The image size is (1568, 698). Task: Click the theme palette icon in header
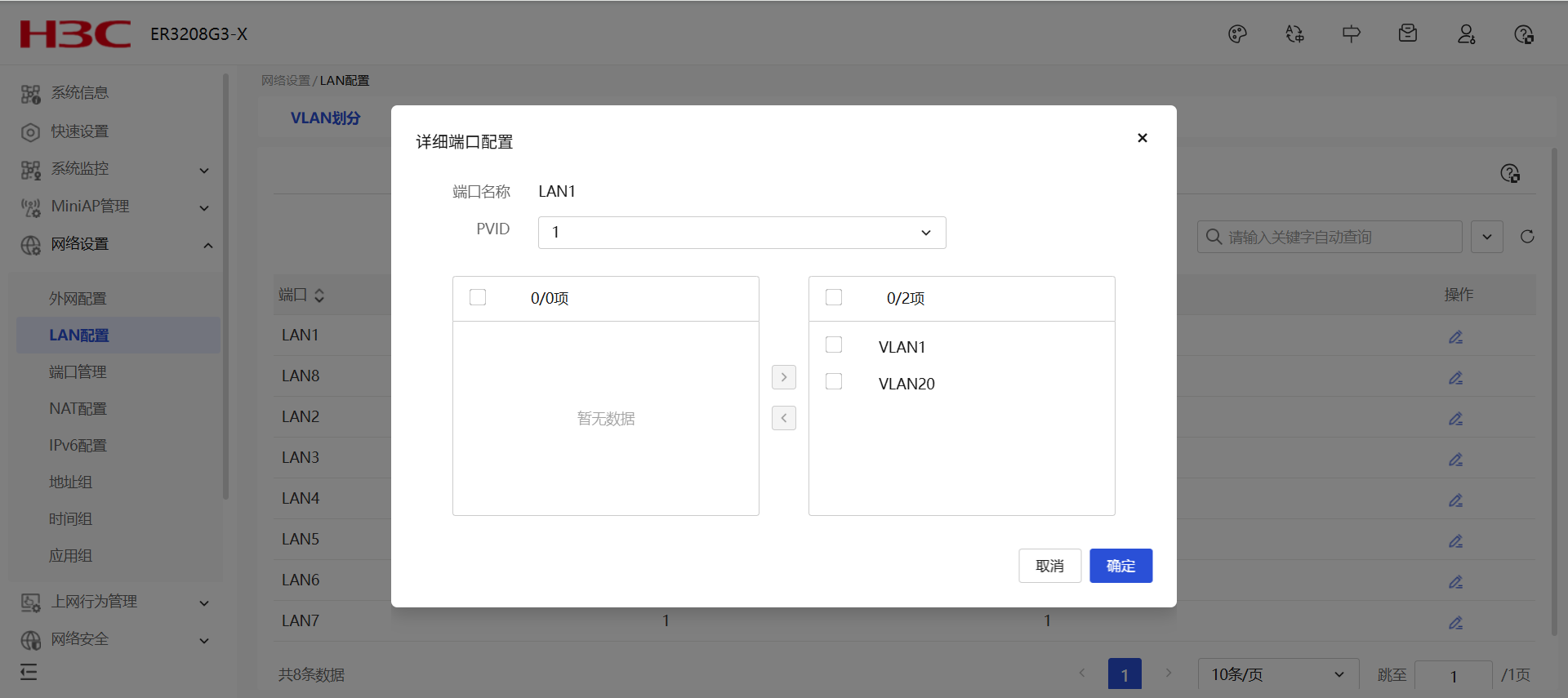(x=1237, y=34)
